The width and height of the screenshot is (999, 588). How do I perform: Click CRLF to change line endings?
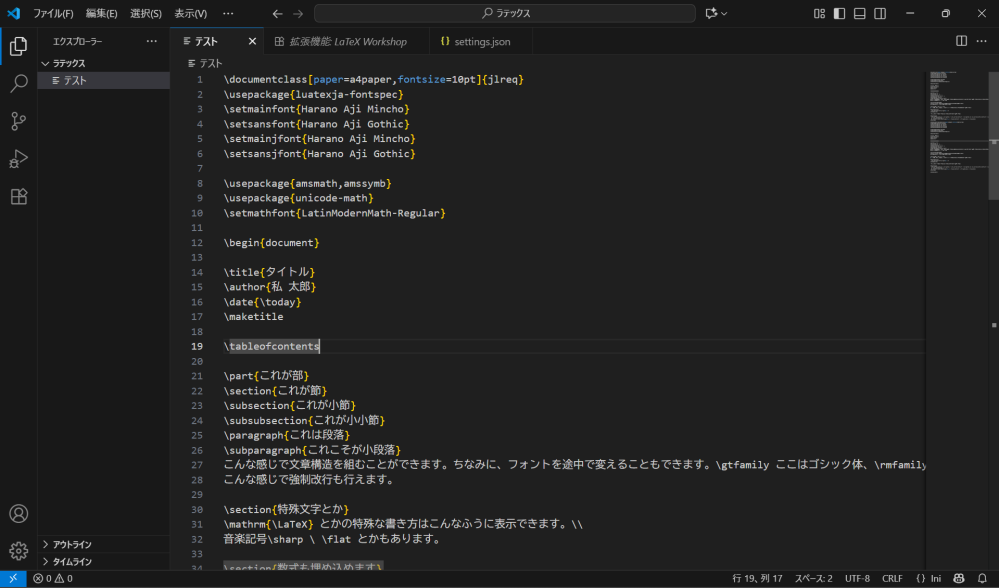pos(891,578)
